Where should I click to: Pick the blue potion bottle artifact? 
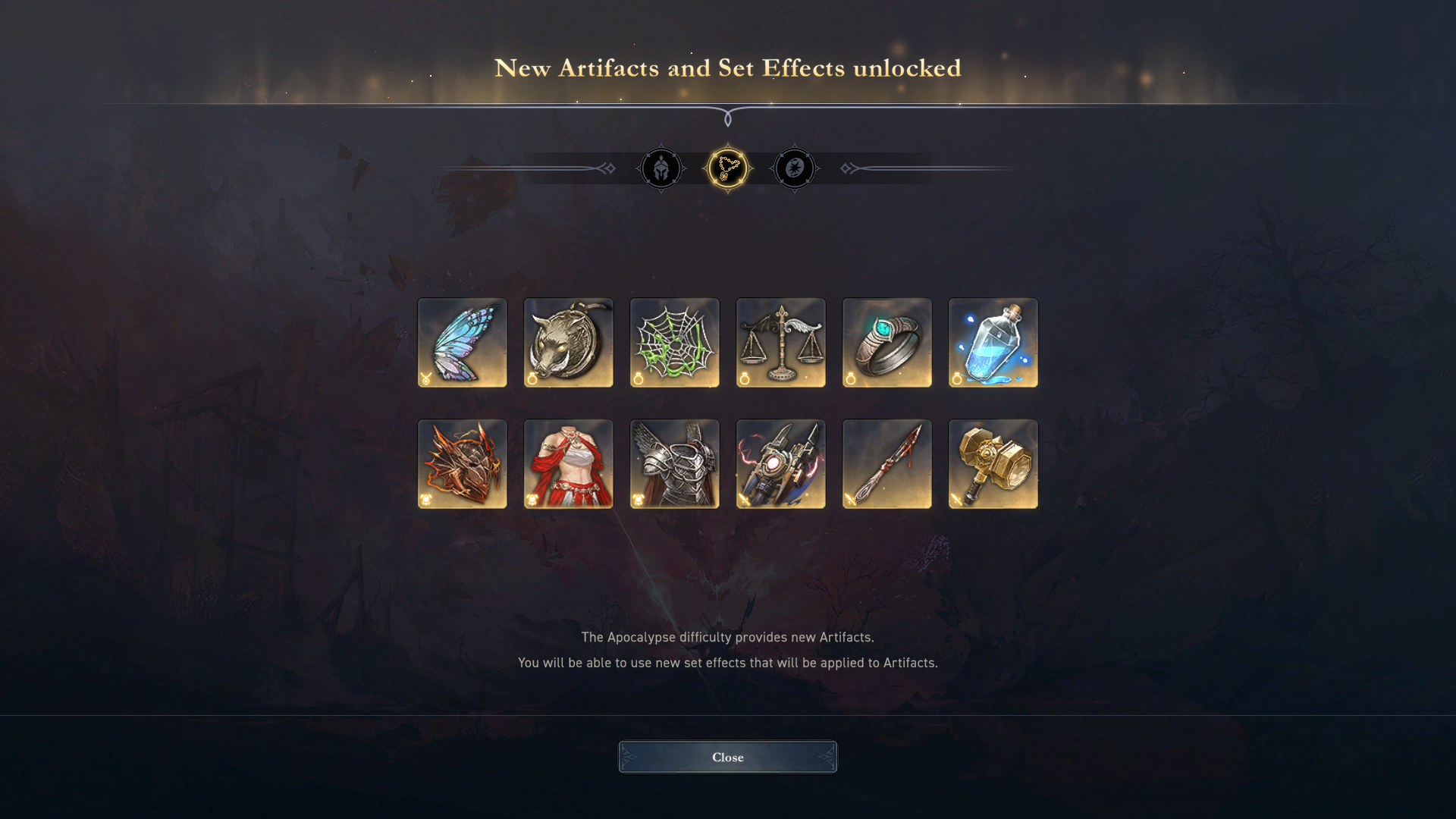[x=993, y=343]
